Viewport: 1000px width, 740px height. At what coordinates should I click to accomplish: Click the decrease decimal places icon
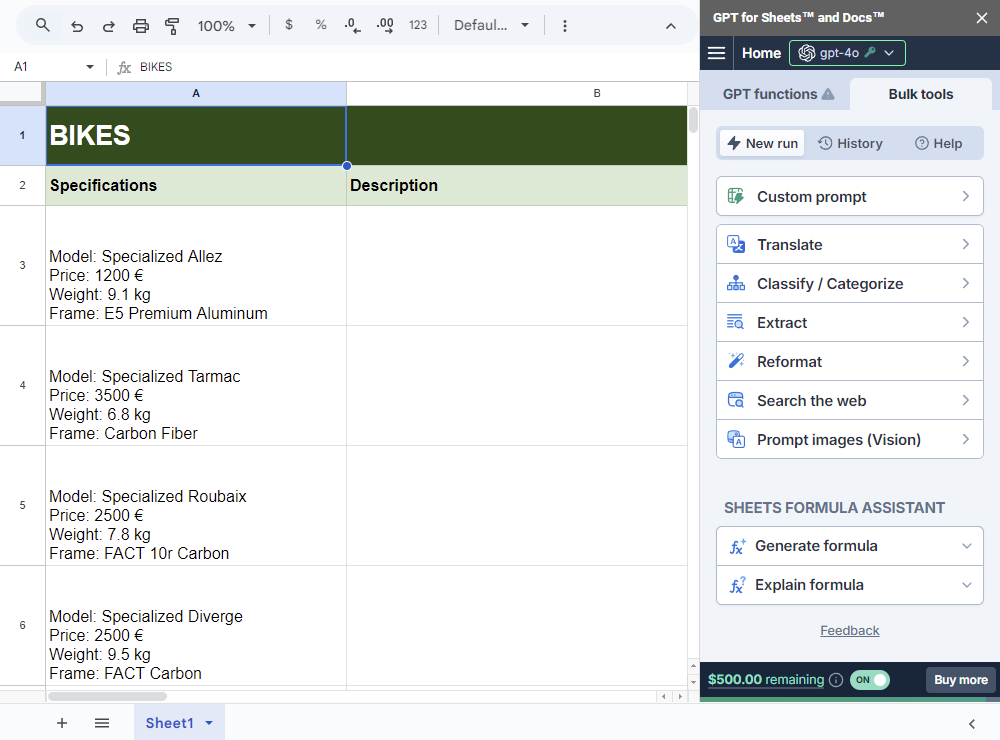pos(352,26)
